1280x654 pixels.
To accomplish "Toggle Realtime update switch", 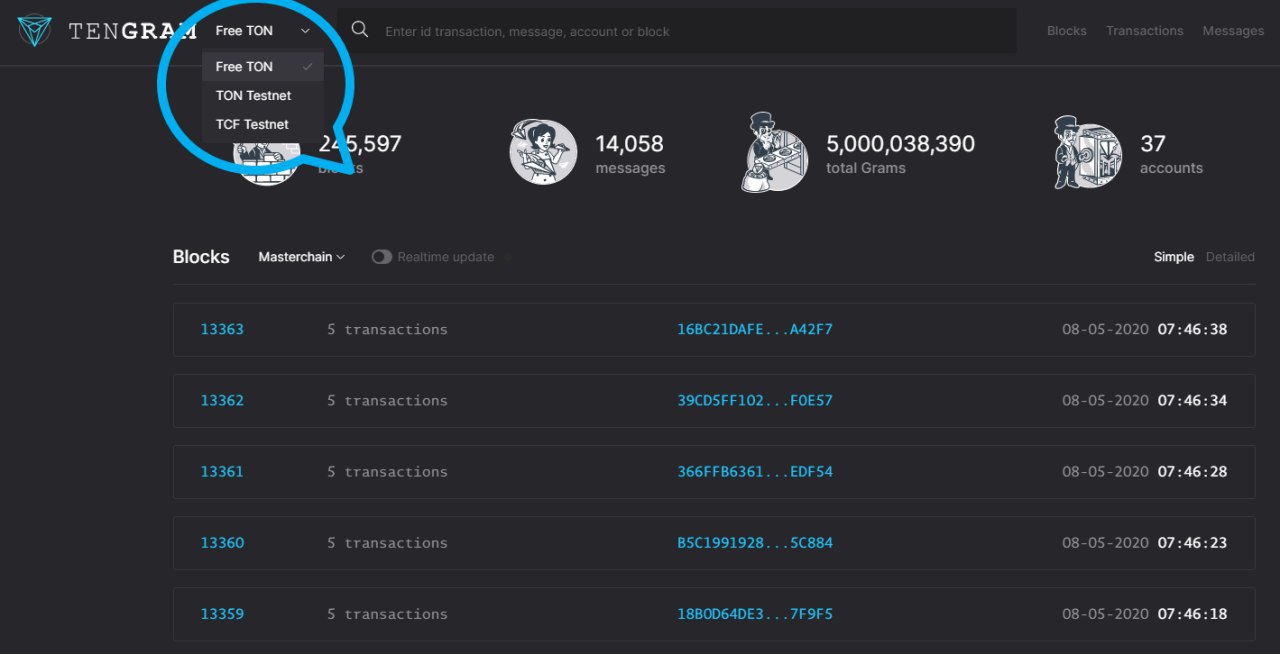I will tap(381, 257).
